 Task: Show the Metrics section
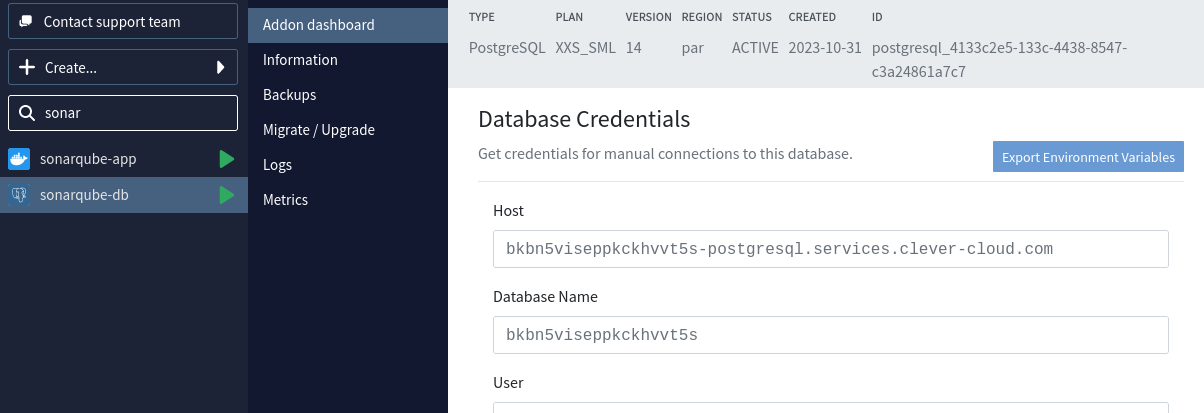[x=285, y=200]
